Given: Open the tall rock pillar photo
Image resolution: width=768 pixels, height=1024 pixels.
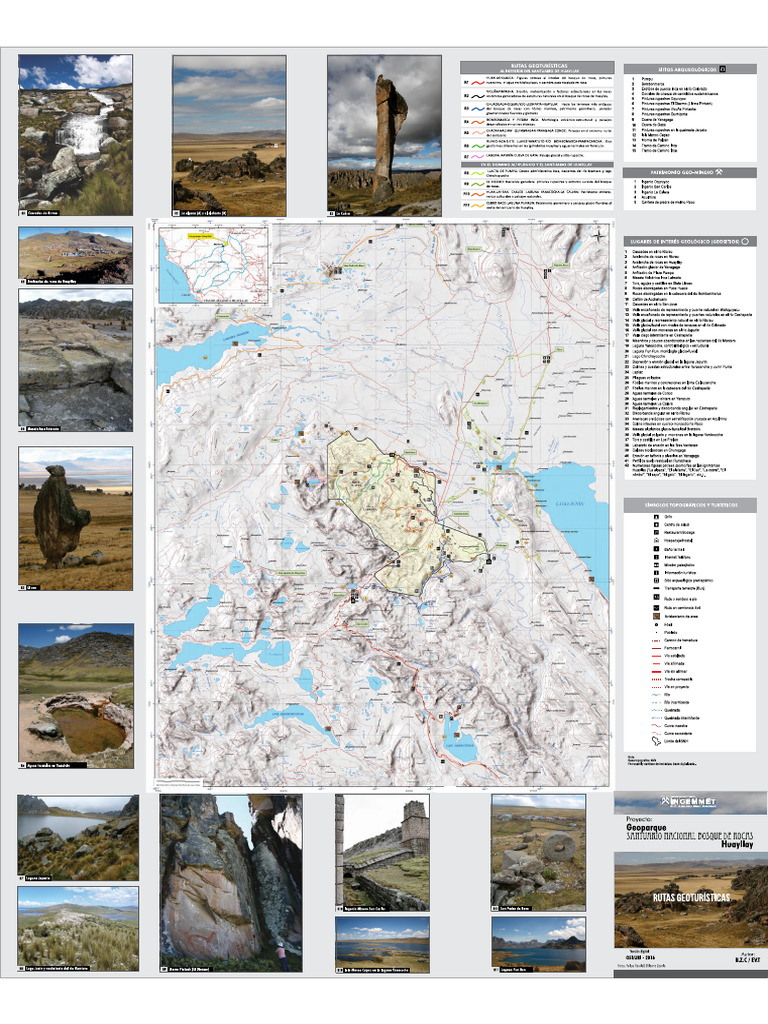Looking at the screenshot, I should pos(384,135).
